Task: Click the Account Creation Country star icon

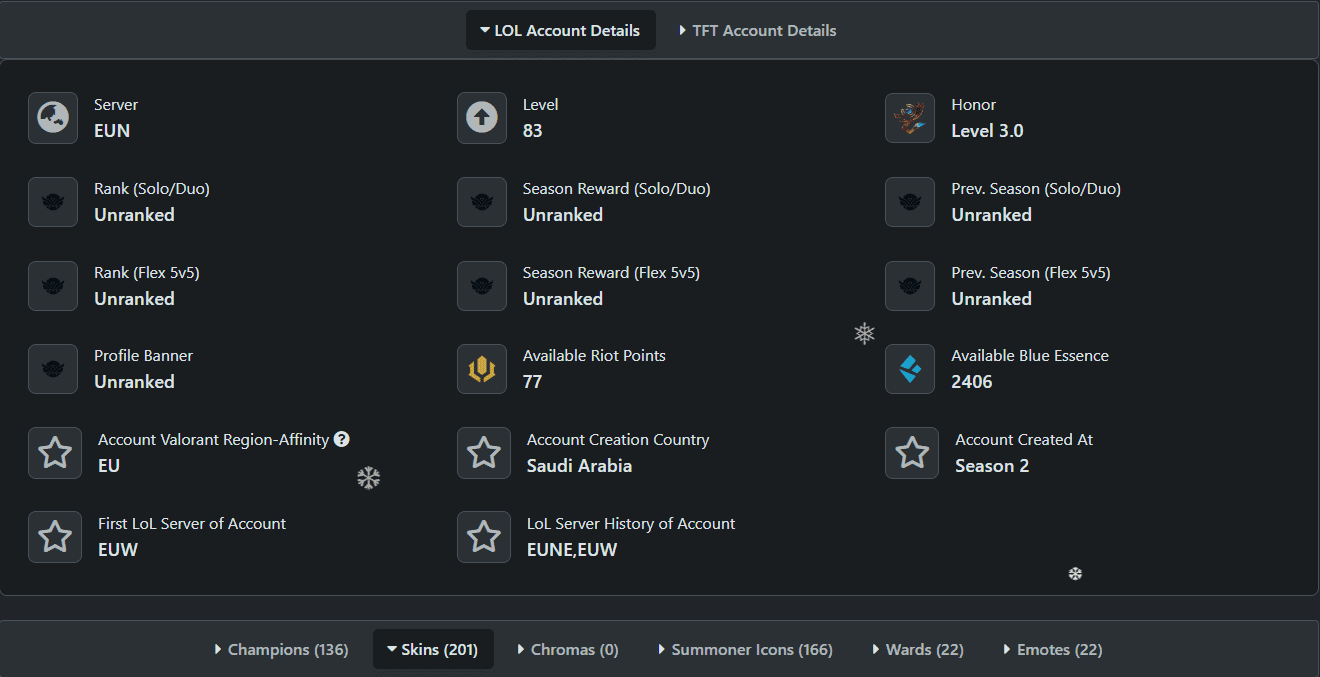Action: [484, 453]
